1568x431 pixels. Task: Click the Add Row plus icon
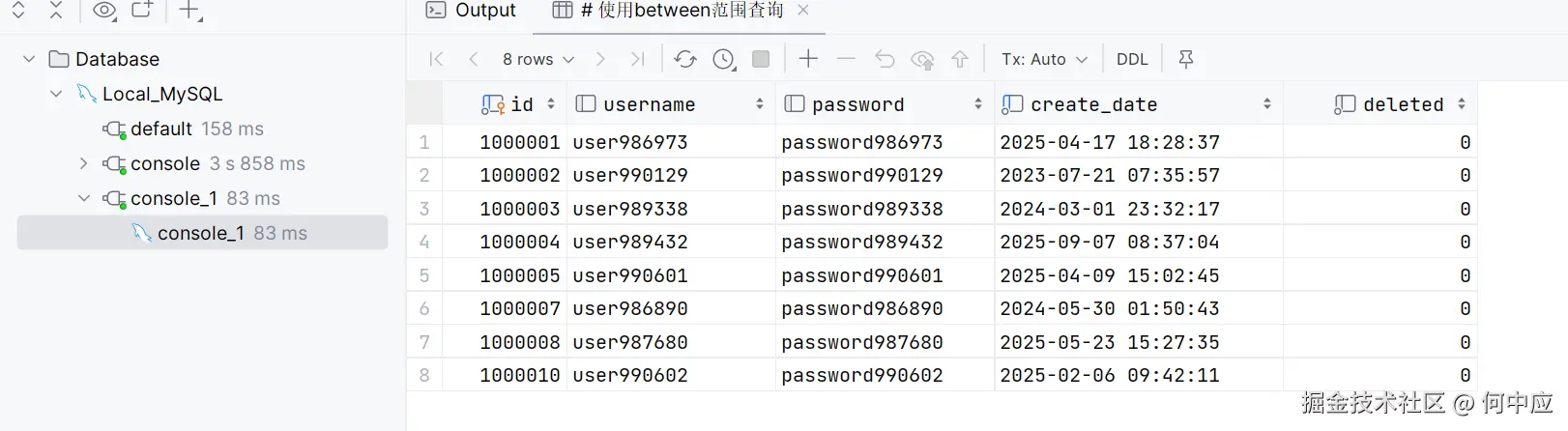point(808,59)
